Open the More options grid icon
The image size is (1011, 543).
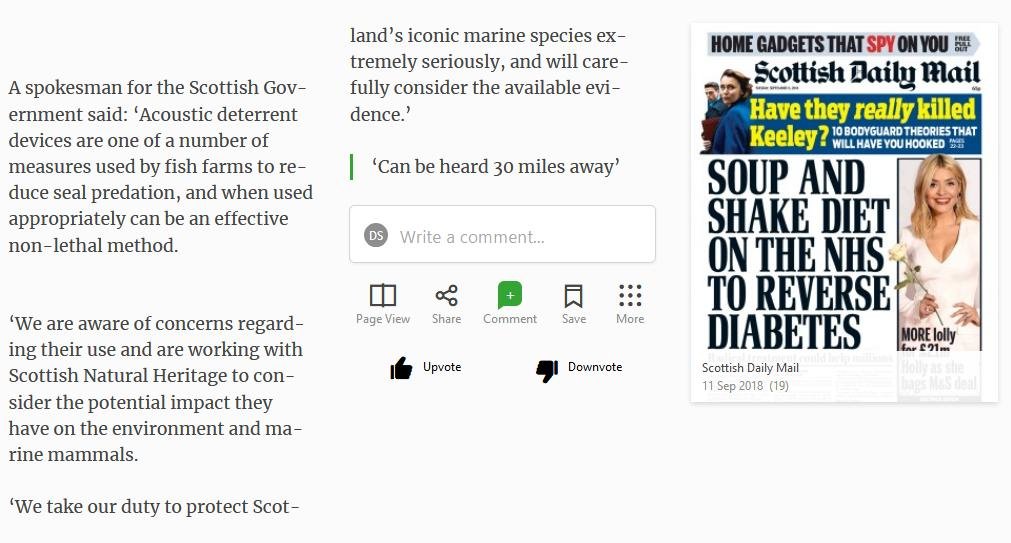[630, 295]
